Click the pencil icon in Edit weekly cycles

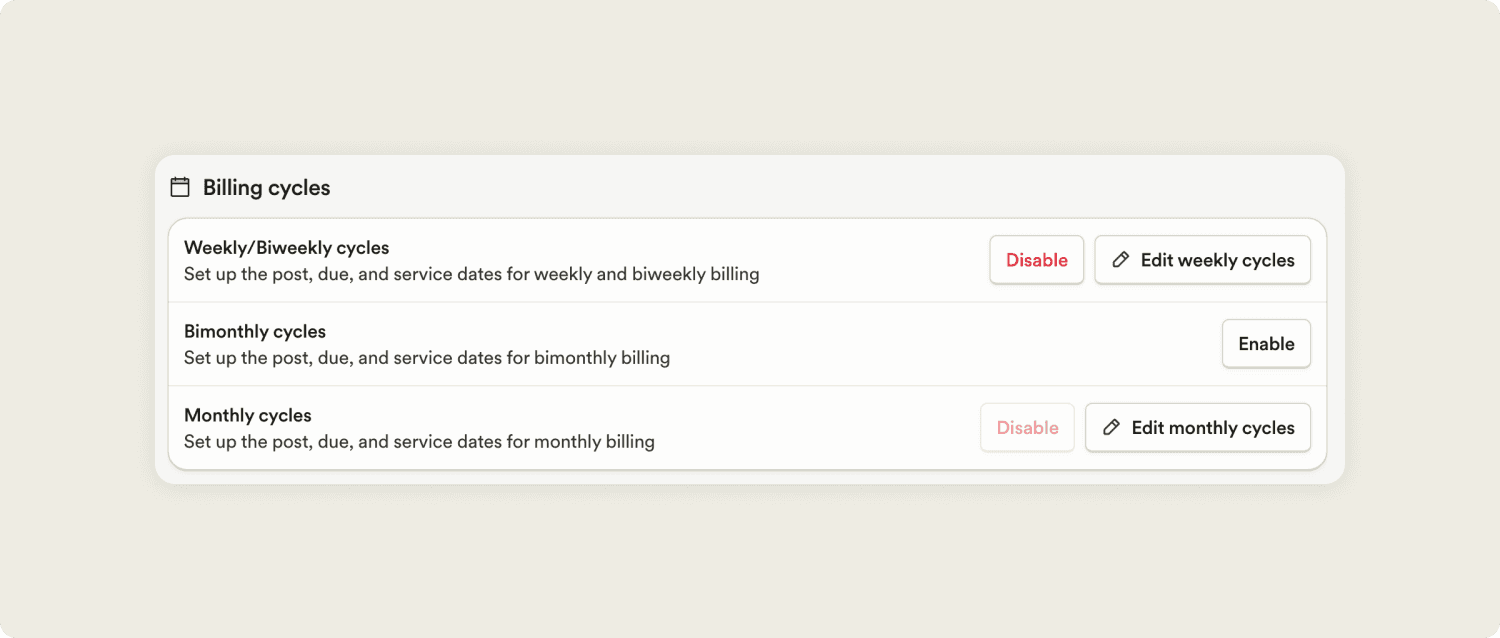1121,260
